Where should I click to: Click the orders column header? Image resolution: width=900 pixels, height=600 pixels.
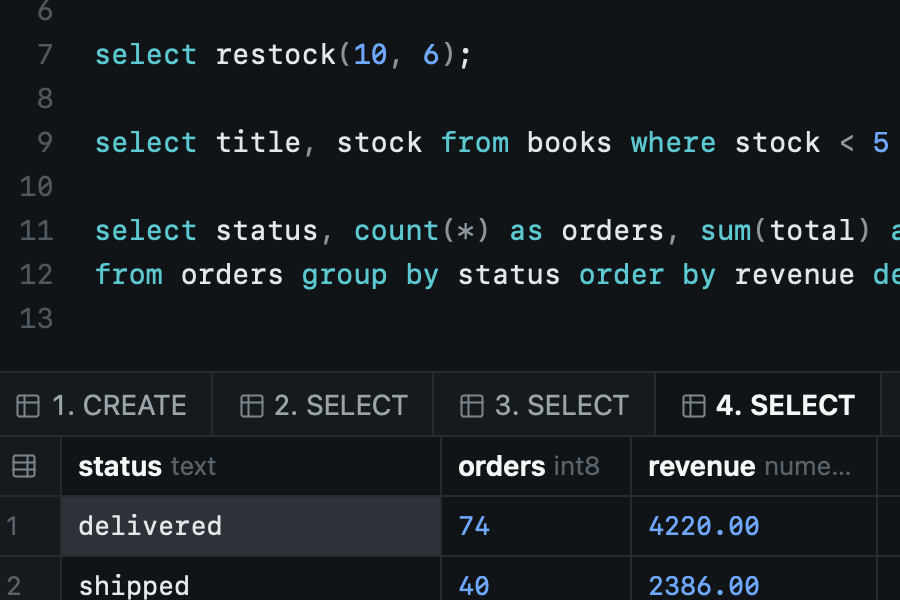pyautogui.click(x=536, y=466)
